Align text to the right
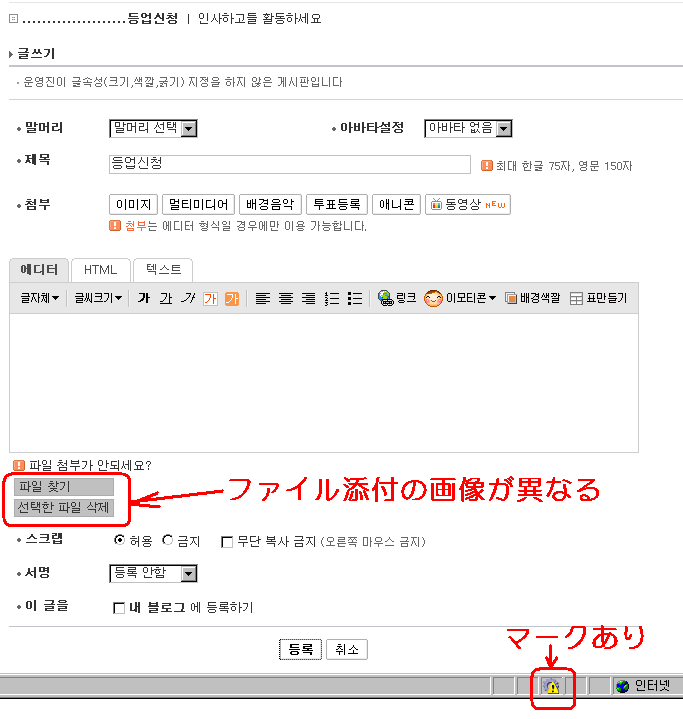The image size is (683, 719). [x=309, y=299]
